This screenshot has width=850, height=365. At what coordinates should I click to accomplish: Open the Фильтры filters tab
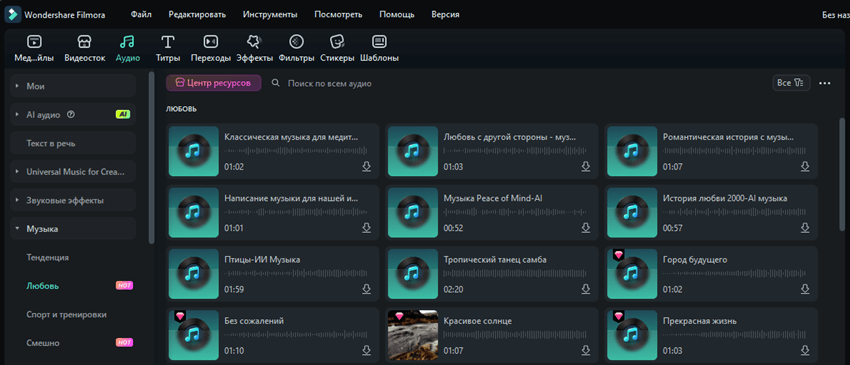pyautogui.click(x=297, y=48)
